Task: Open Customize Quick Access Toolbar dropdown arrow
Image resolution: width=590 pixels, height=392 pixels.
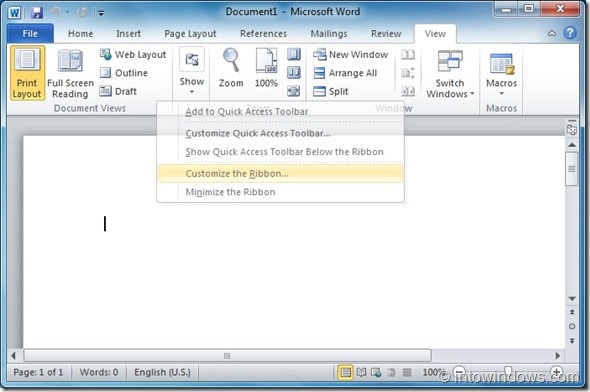Action: coord(101,13)
